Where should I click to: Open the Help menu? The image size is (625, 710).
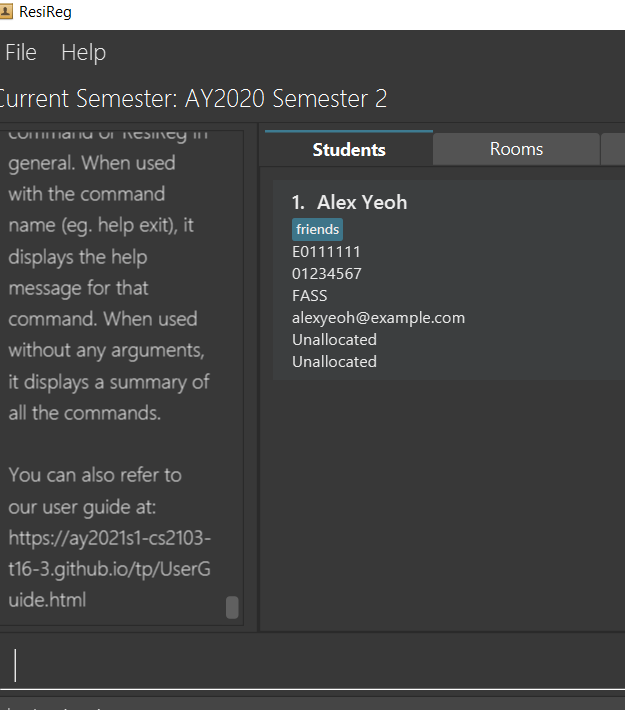[84, 53]
